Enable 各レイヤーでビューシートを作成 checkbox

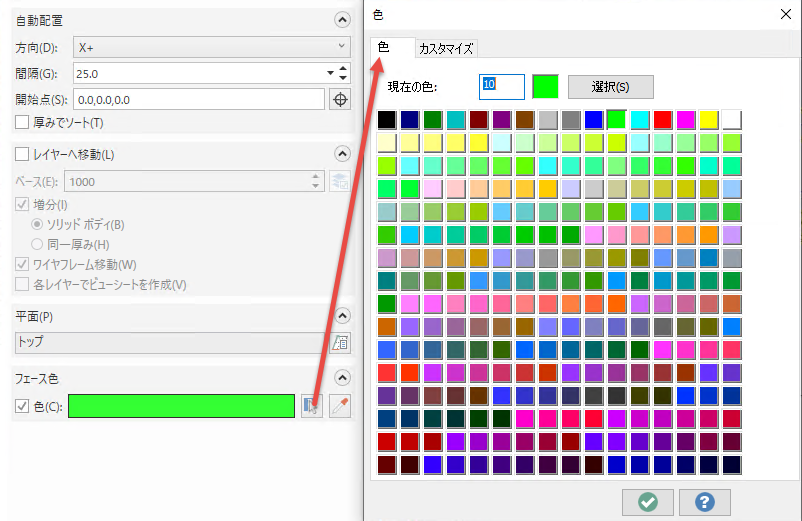click(x=22, y=284)
